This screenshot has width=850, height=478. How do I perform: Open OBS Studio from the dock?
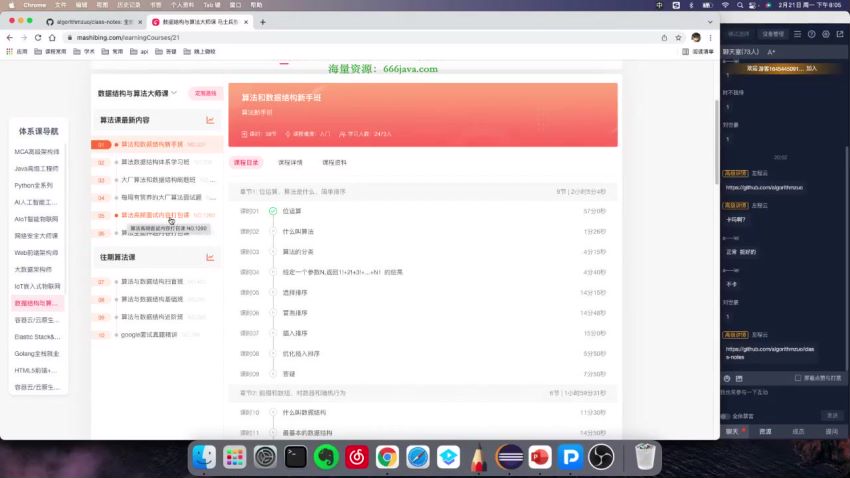[601, 457]
